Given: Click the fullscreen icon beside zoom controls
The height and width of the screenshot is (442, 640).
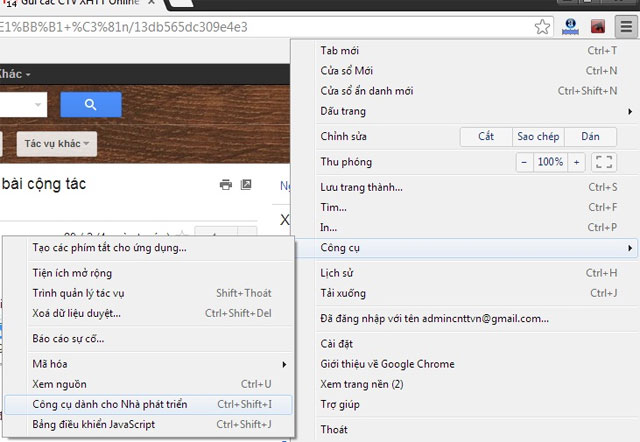Looking at the screenshot, I should click(604, 162).
